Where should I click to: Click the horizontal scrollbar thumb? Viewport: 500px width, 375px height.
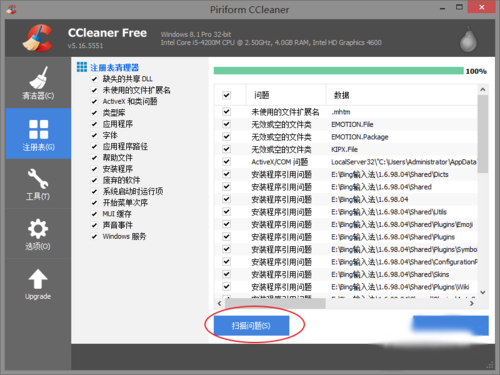coord(275,303)
